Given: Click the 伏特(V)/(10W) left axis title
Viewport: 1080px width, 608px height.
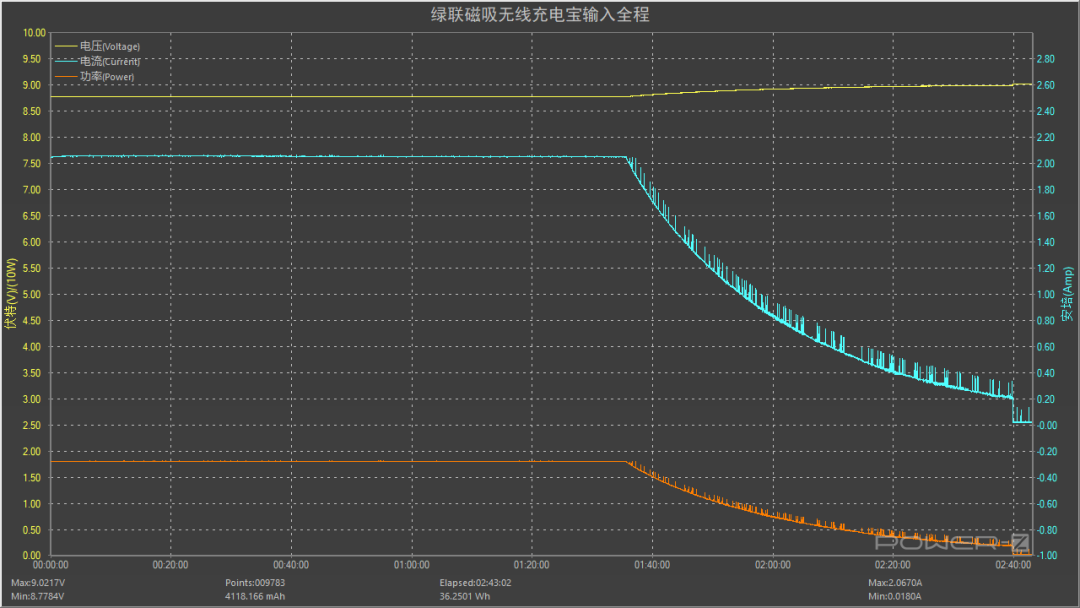Looking at the screenshot, I should click(10, 293).
